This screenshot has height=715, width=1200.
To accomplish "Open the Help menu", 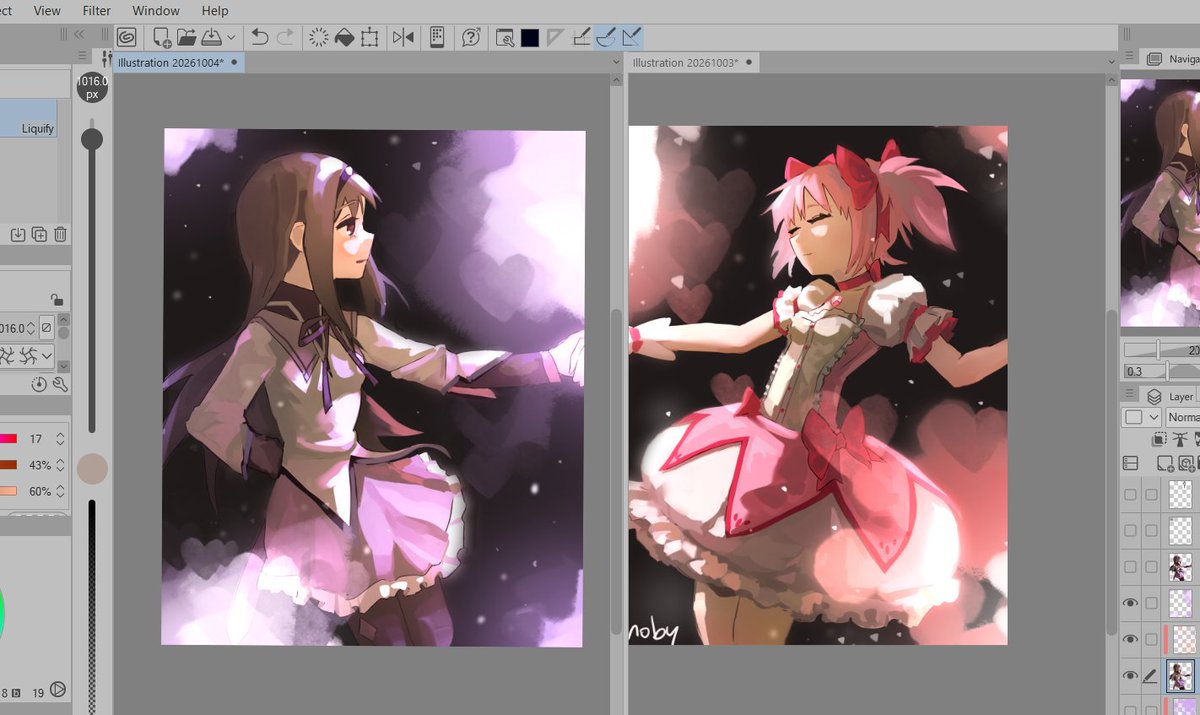I will (x=215, y=11).
